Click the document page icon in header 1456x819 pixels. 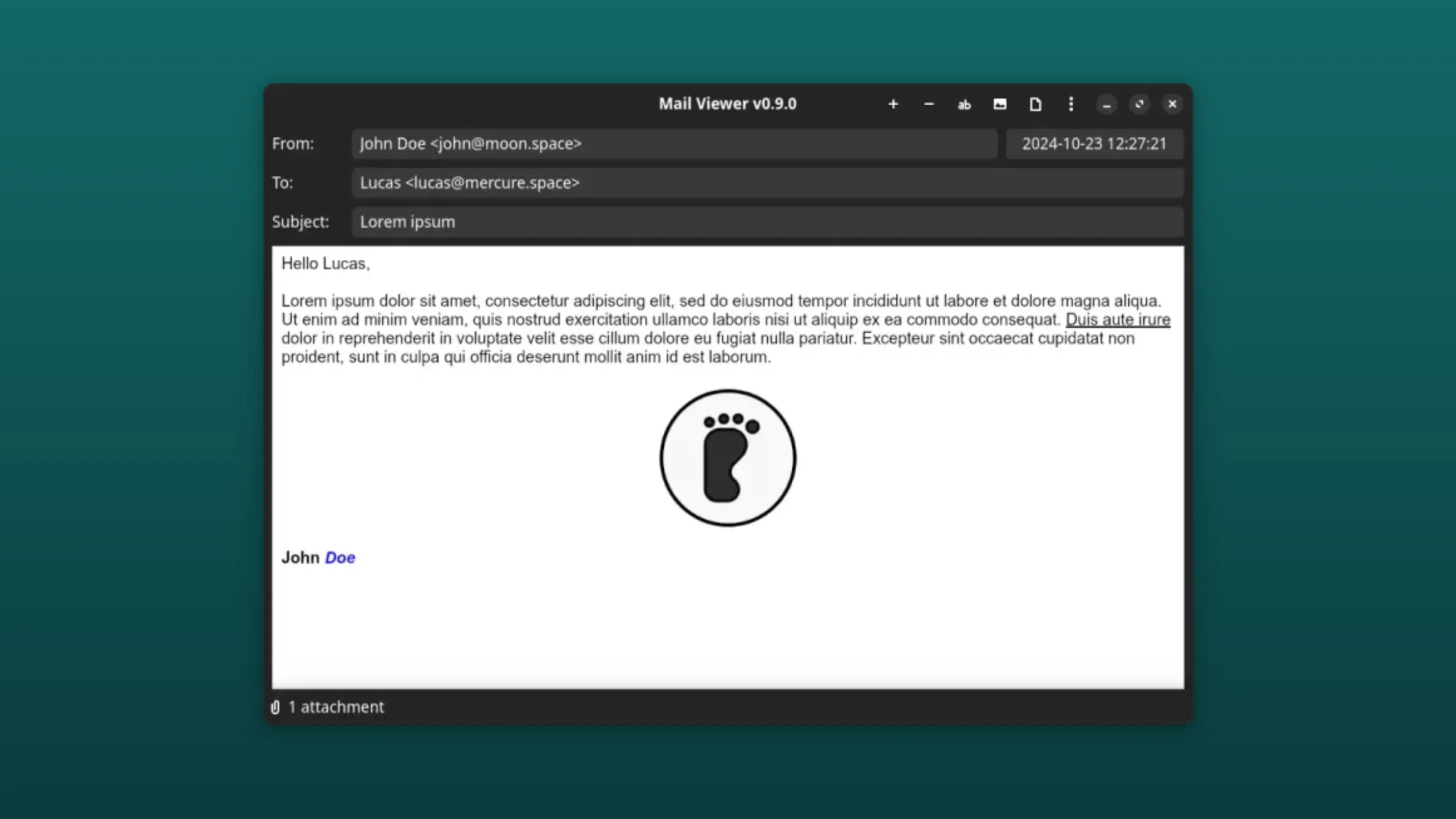point(1035,104)
